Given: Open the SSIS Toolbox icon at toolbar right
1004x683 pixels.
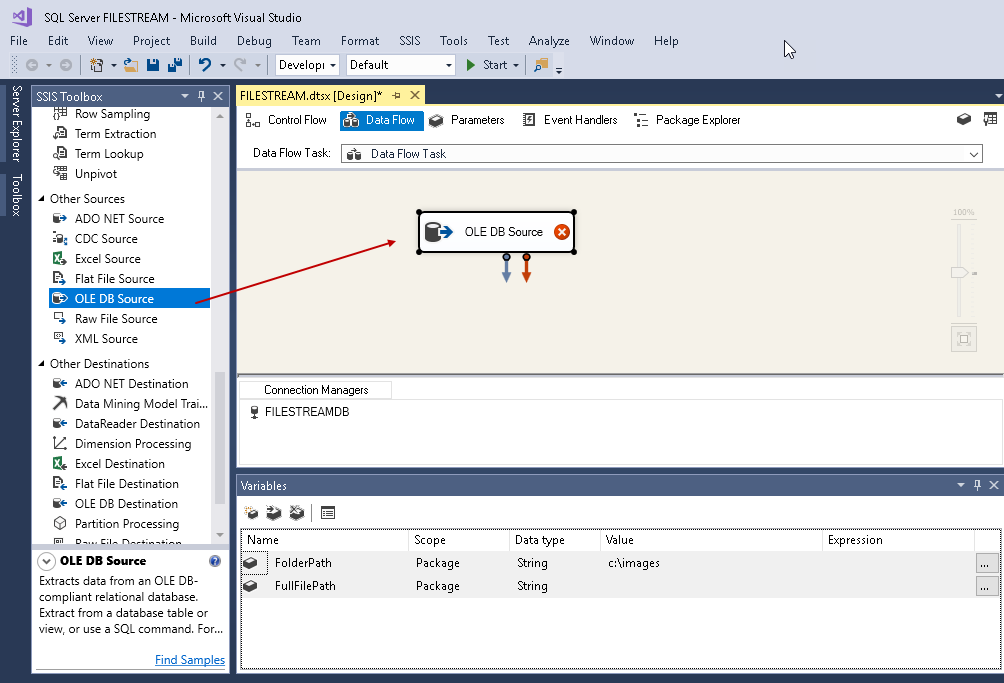Looking at the screenshot, I should (990, 120).
